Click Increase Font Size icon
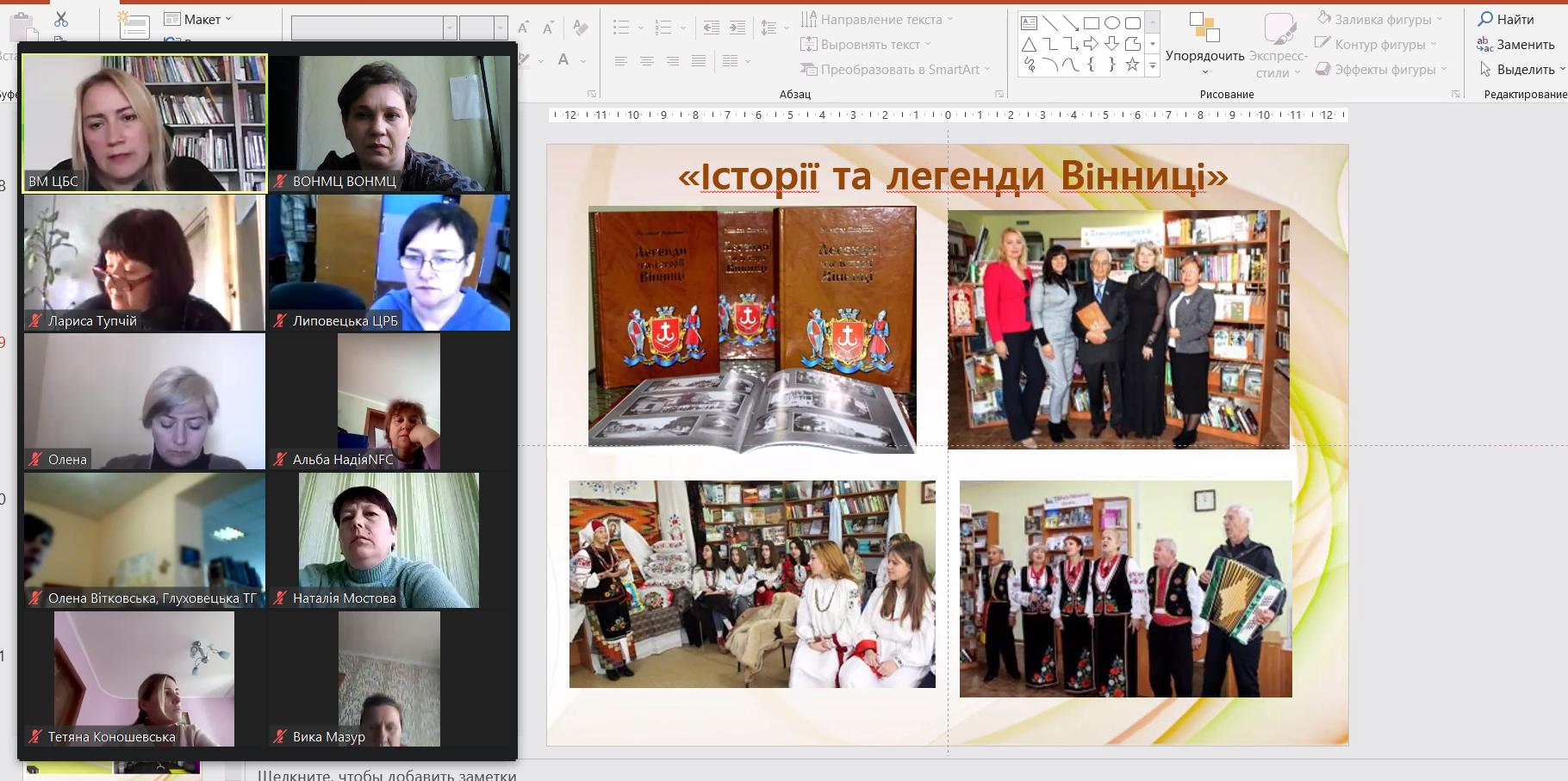Image resolution: width=1568 pixels, height=781 pixels. click(x=524, y=28)
